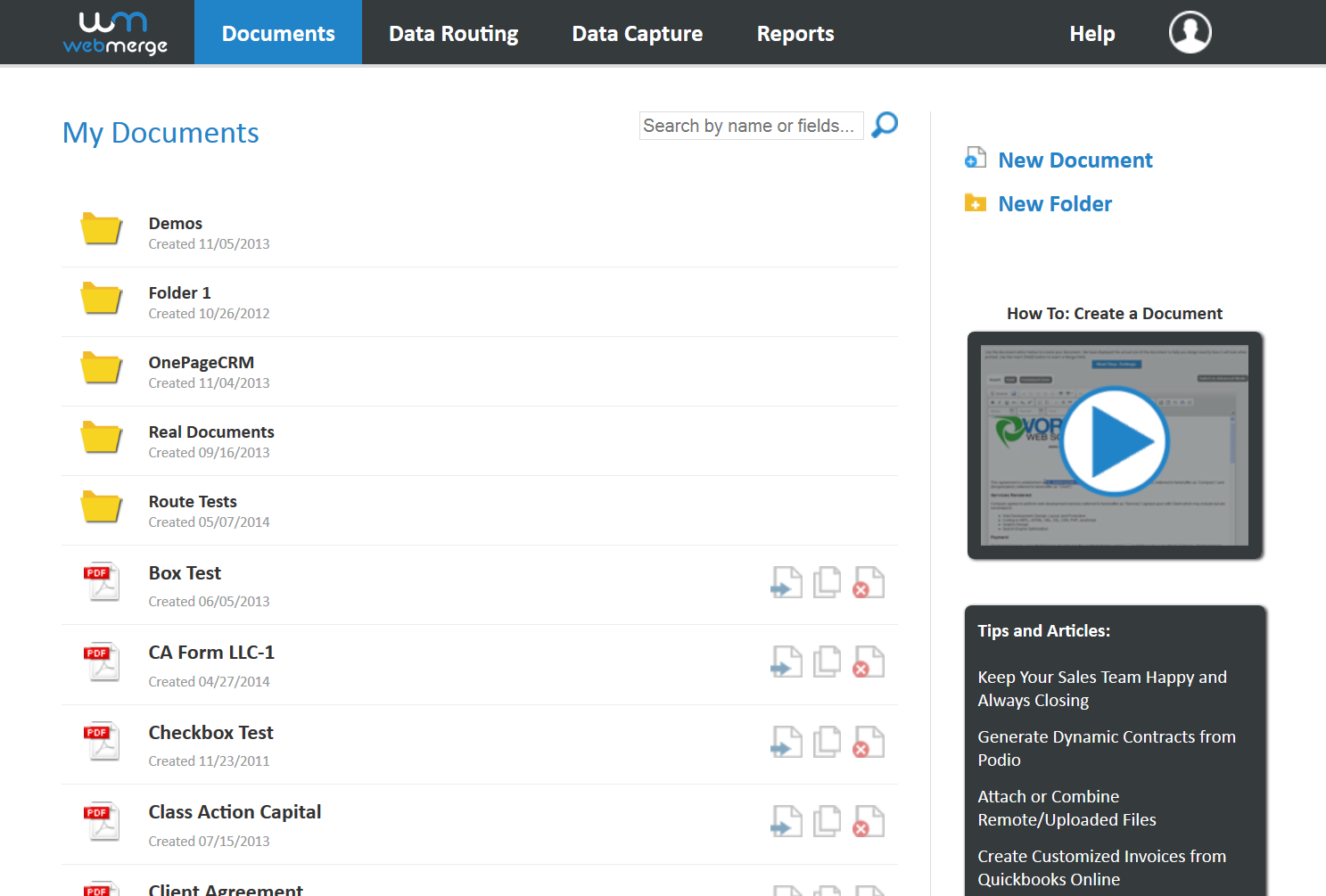Click the New Folder link

pyautogui.click(x=1055, y=204)
